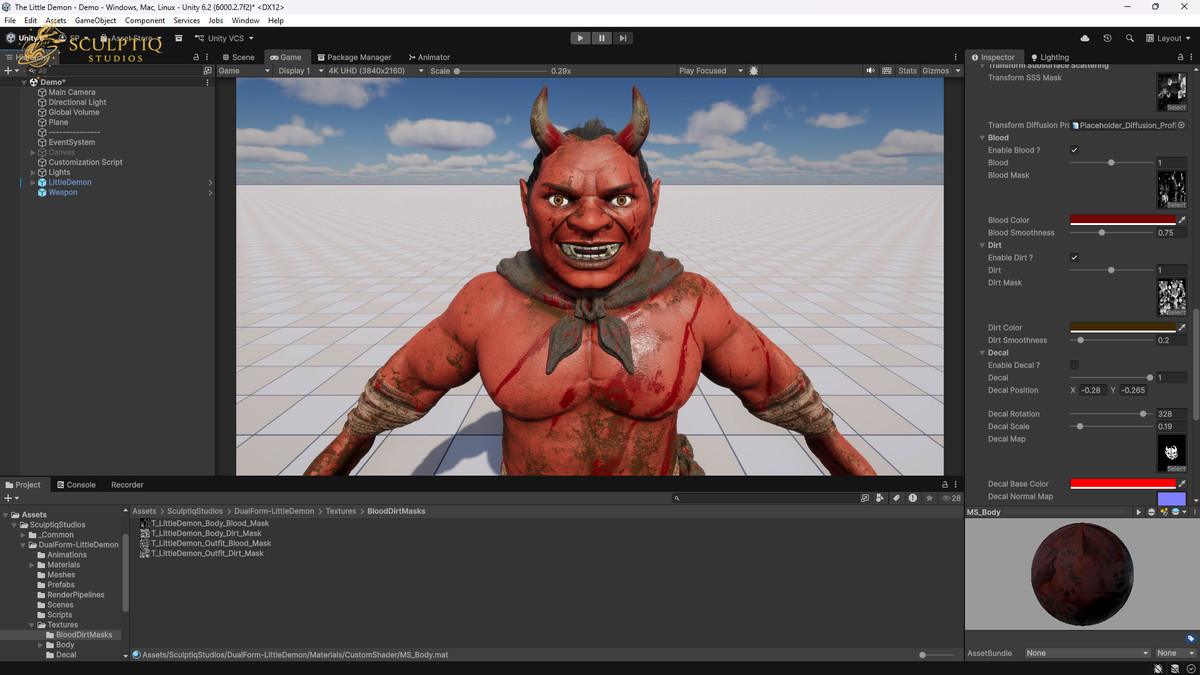Pick Dirt Color with eyedropper
The height and width of the screenshot is (675, 1200).
[x=1182, y=328]
